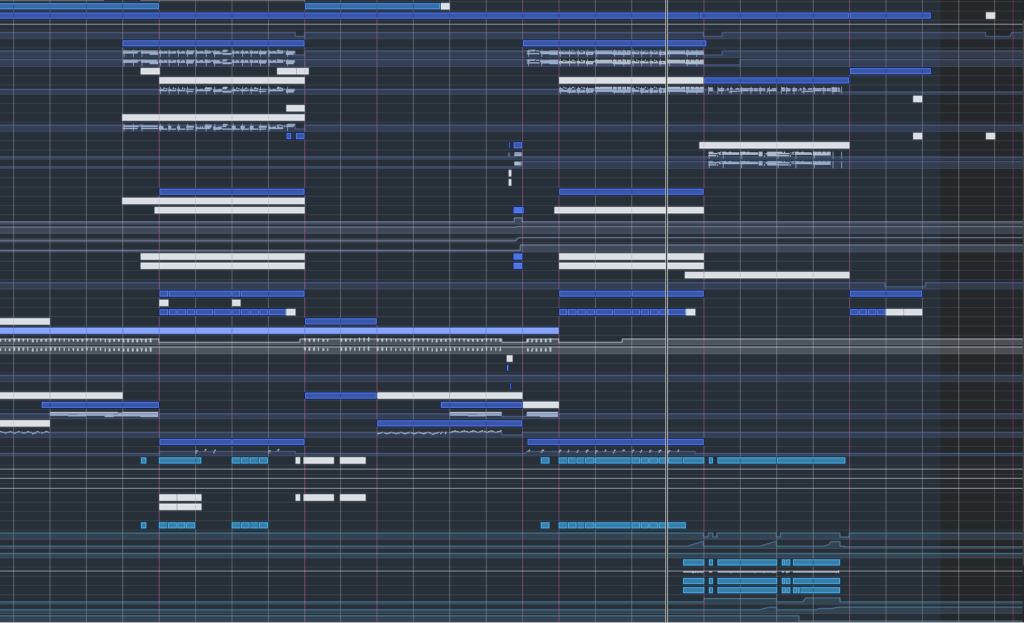This screenshot has width=1024, height=623.
Task: Select the white clip adjoining the blue clip mid-screen
Action: point(449,395)
